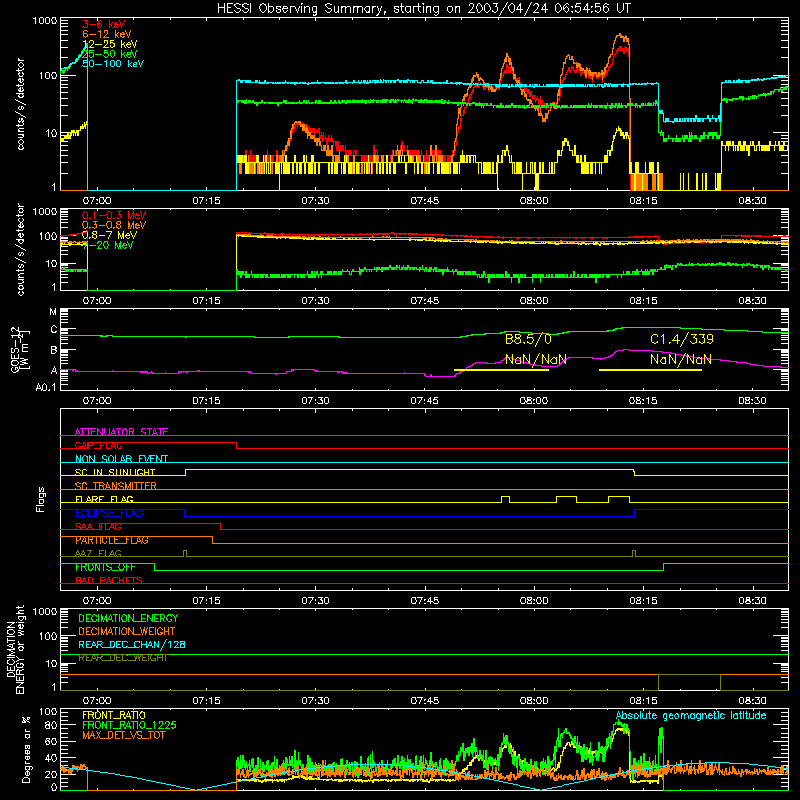Select the A47_FLAG label

[x=98, y=554]
